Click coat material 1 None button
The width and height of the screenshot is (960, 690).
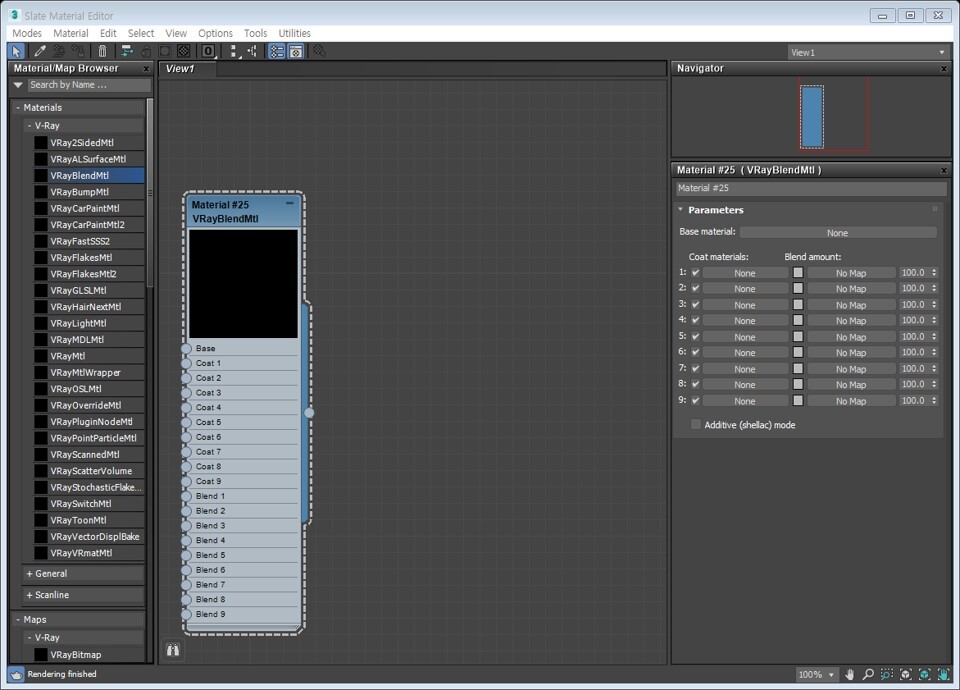744,273
